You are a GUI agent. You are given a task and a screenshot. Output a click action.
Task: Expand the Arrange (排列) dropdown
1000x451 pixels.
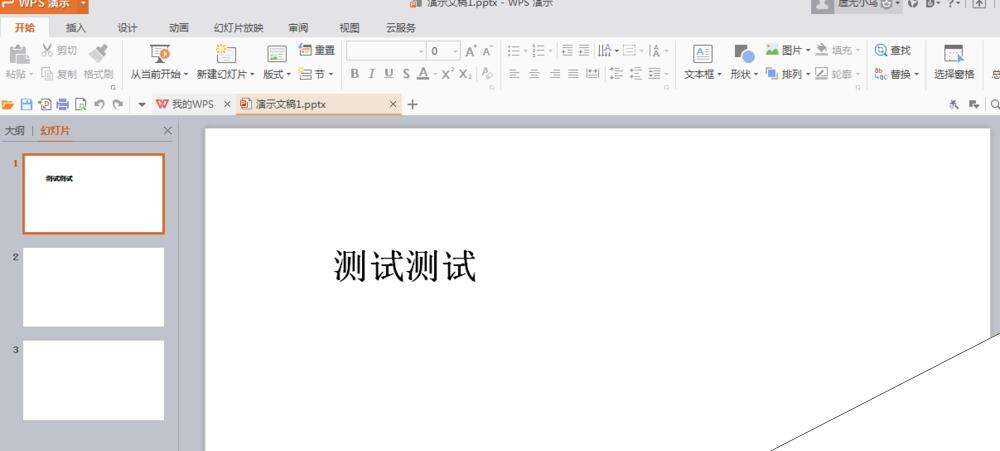[x=807, y=75]
